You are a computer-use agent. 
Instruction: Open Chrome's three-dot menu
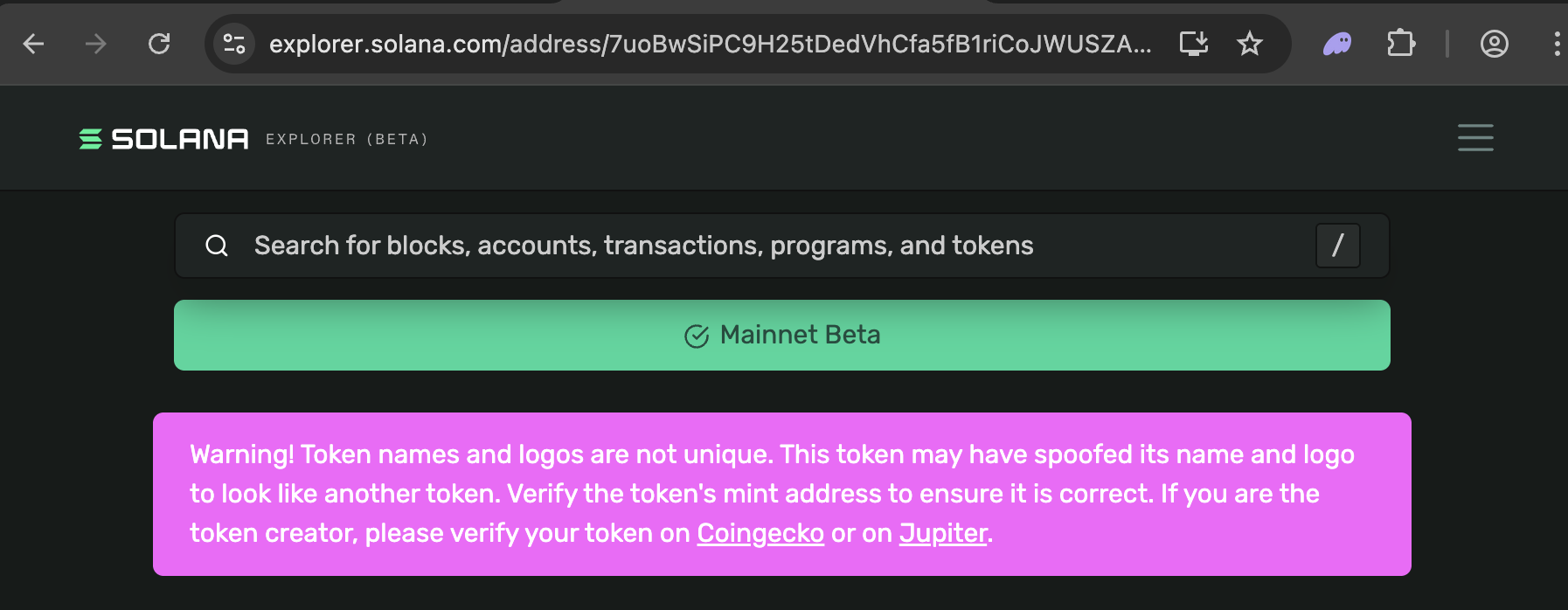[1557, 44]
